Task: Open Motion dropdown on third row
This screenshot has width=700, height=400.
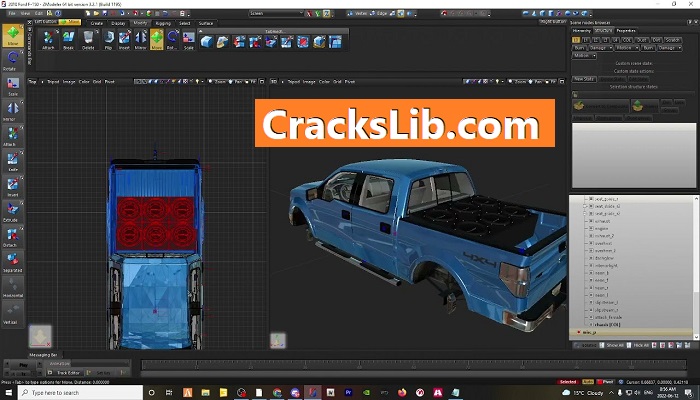Action: [584, 55]
